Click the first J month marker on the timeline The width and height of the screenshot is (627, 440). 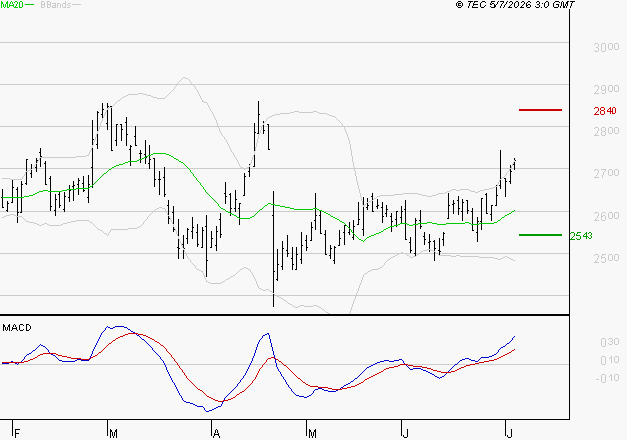coord(406,433)
